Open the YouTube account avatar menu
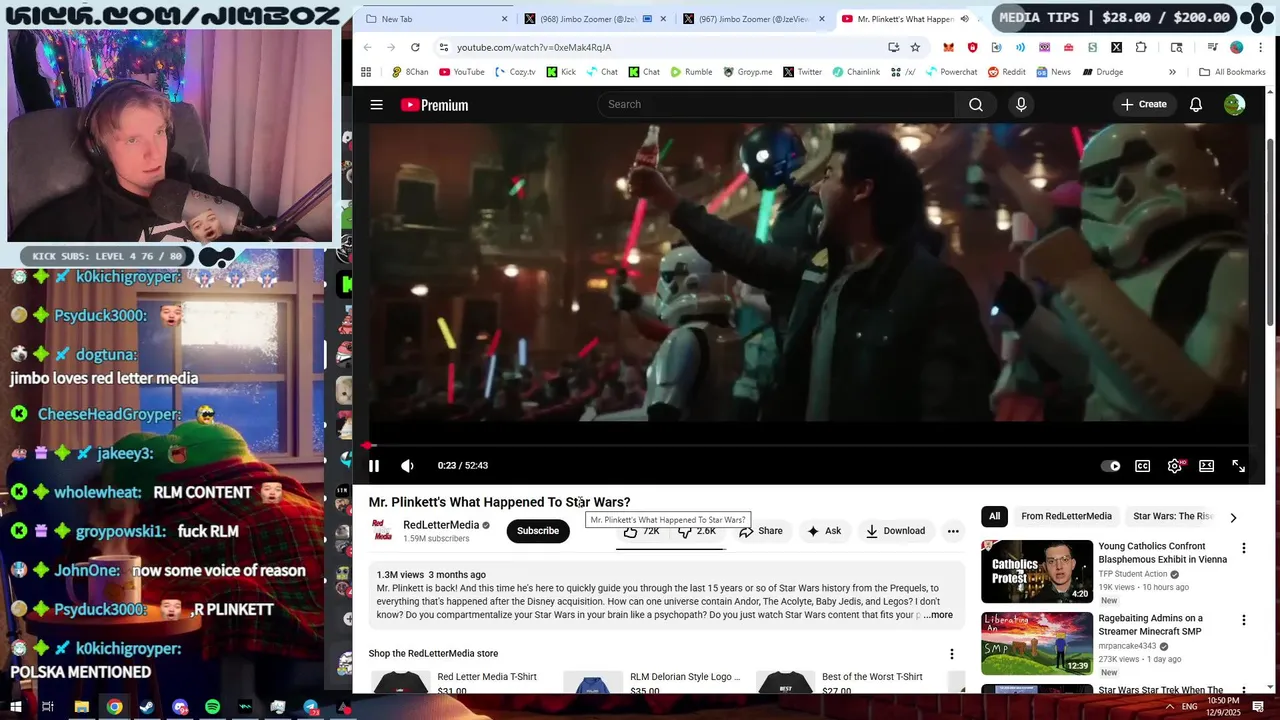Image resolution: width=1280 pixels, height=720 pixels. (x=1235, y=105)
